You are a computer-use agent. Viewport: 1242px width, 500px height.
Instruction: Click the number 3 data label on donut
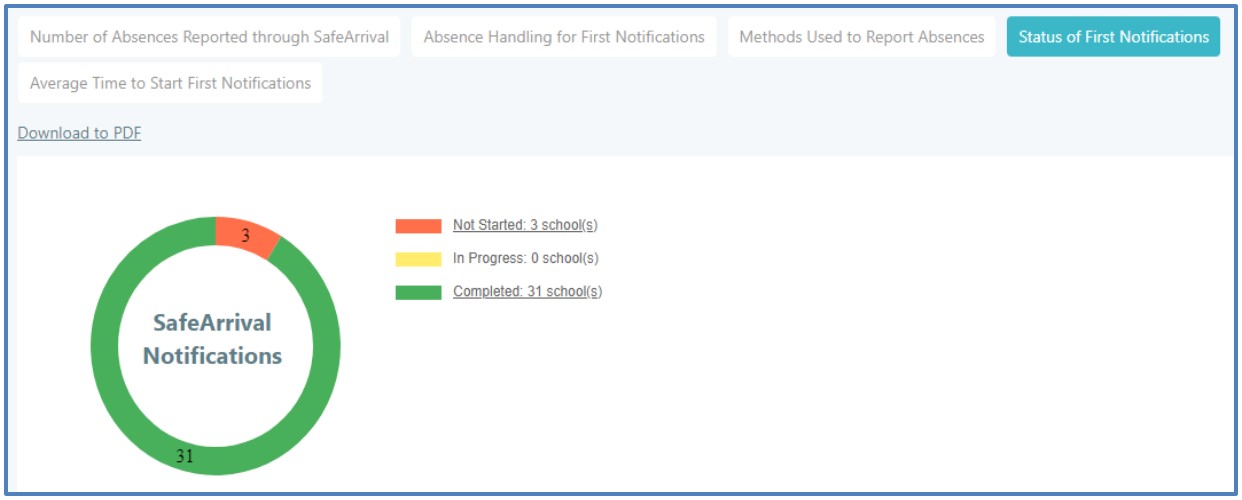pyautogui.click(x=245, y=236)
